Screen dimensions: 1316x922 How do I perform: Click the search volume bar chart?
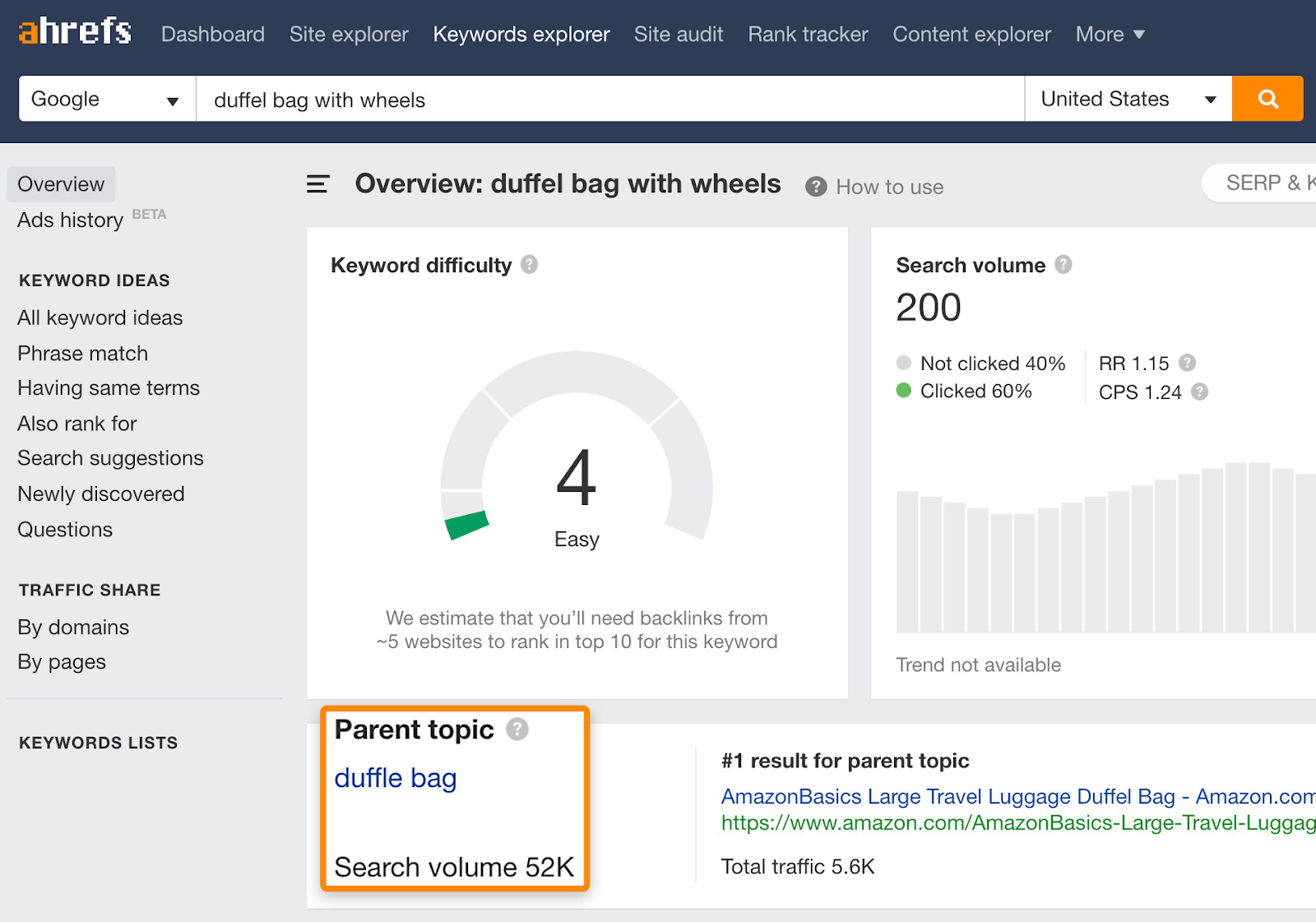tap(1106, 547)
